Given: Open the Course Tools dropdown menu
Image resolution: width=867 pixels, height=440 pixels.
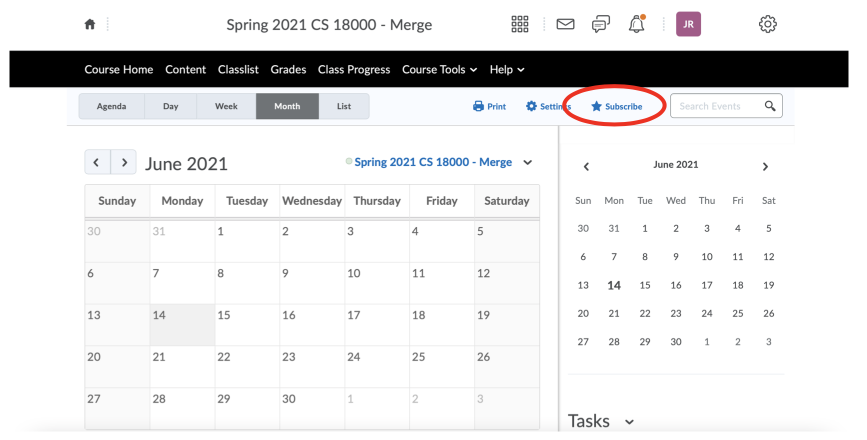Looking at the screenshot, I should coord(440,70).
